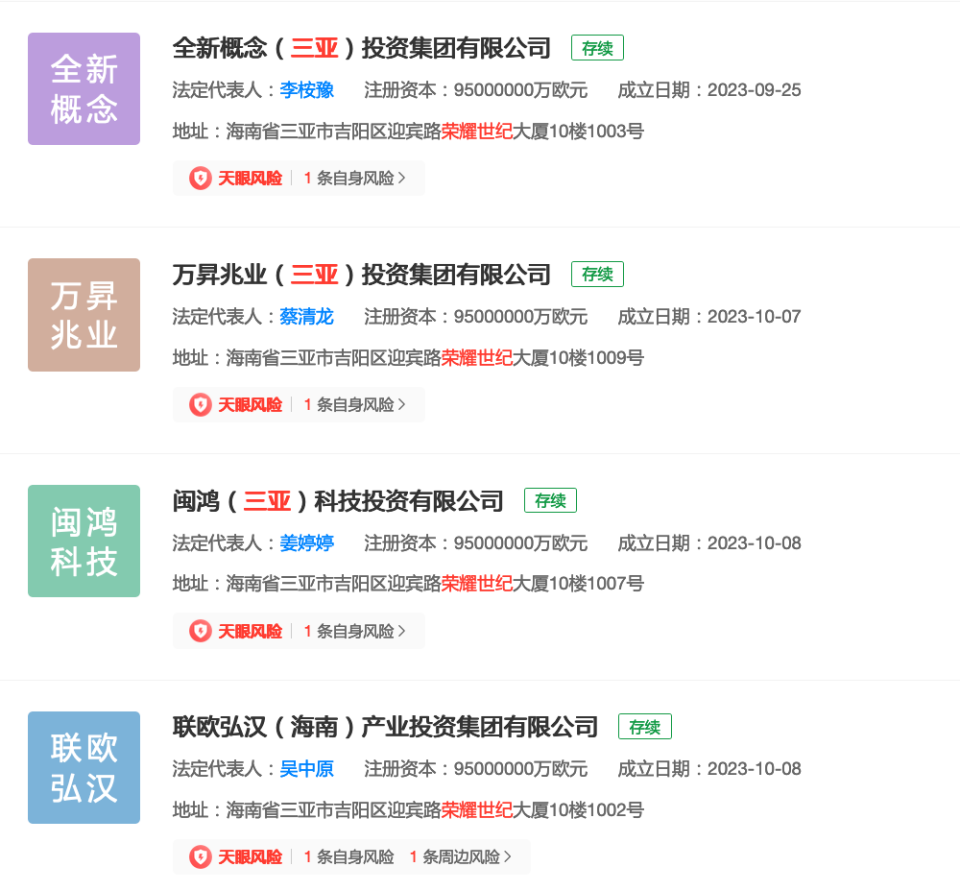View legal representative 吴中原
This screenshot has height=891, width=960.
tap(307, 769)
